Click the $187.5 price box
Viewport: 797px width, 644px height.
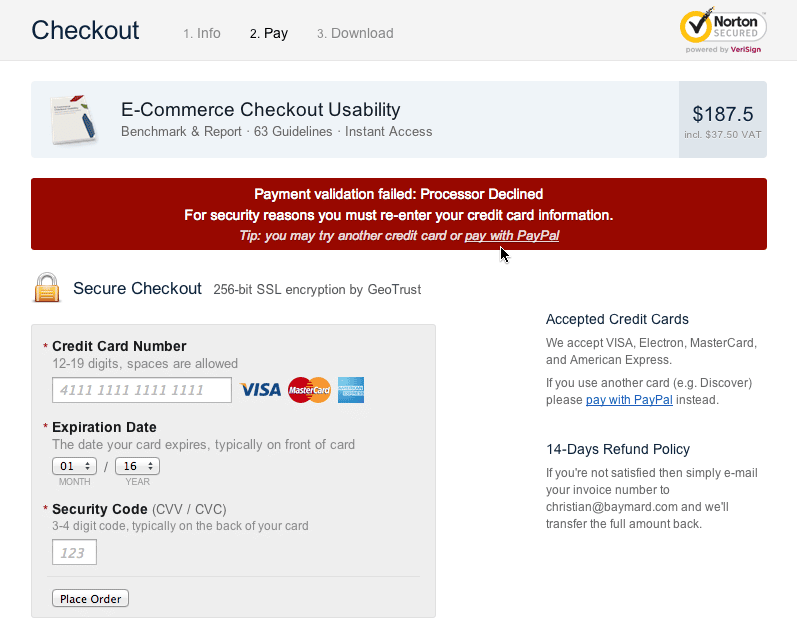(722, 120)
